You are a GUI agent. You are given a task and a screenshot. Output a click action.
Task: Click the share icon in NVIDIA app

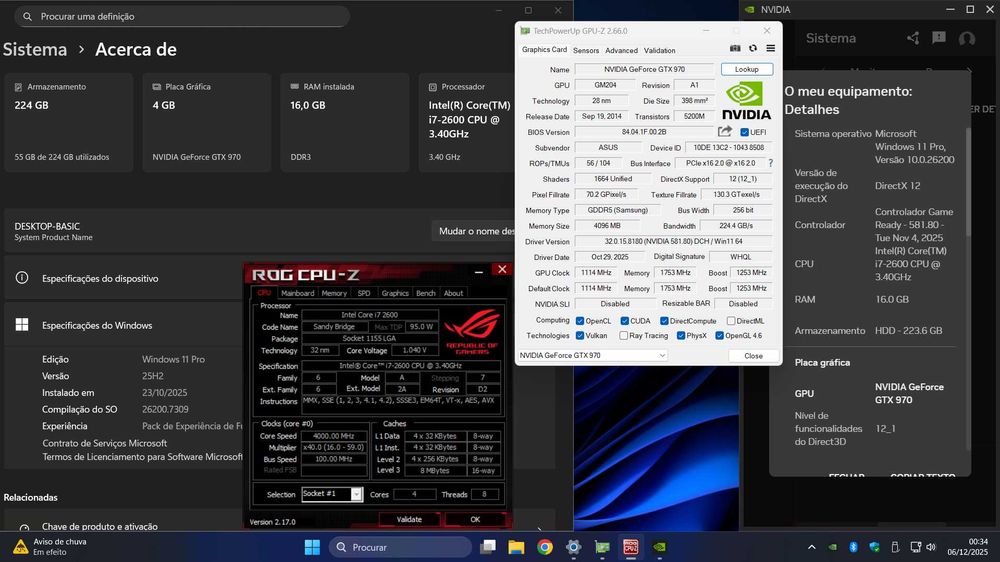(x=913, y=38)
